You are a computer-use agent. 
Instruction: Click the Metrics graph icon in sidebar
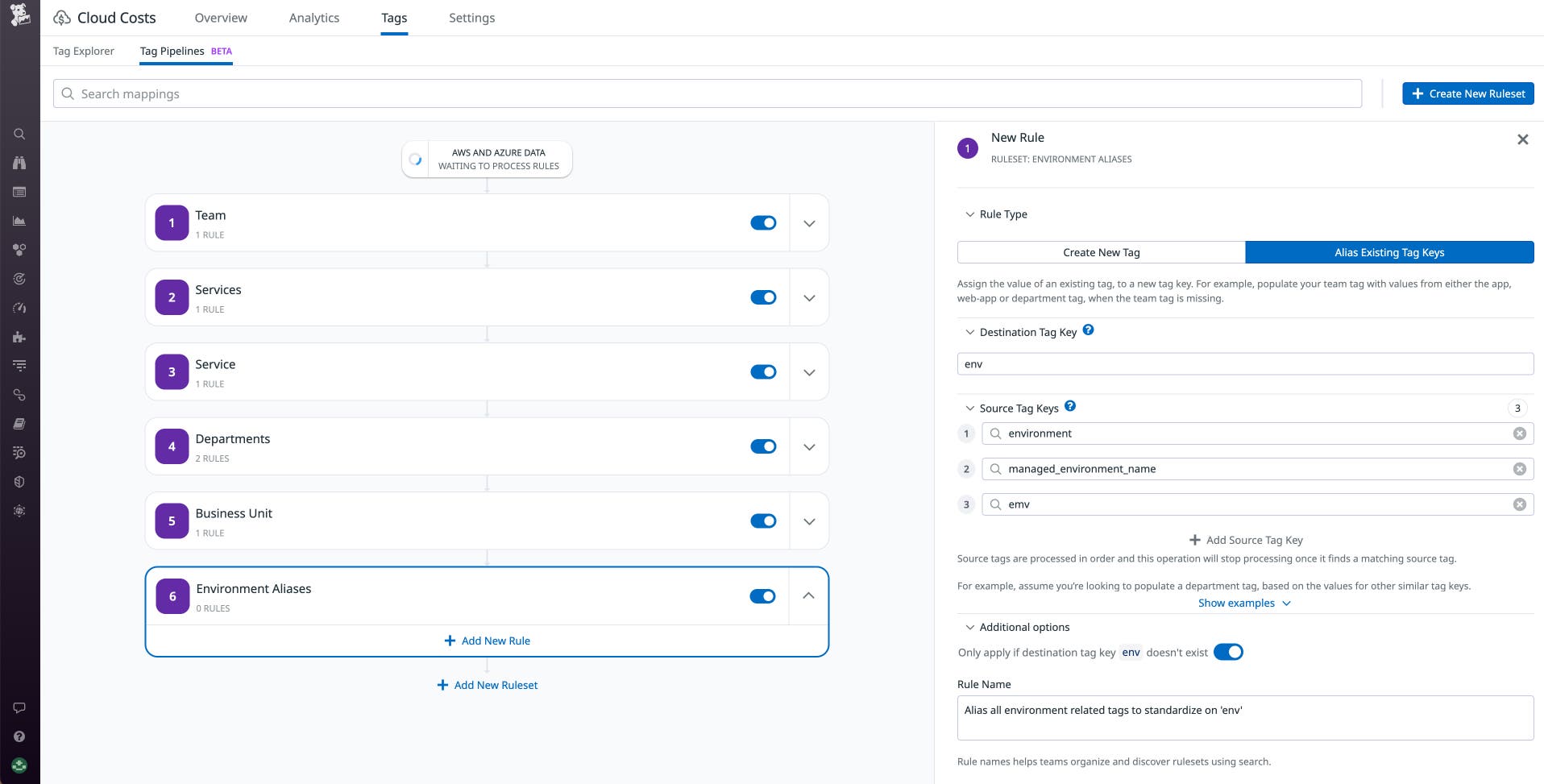point(19,220)
